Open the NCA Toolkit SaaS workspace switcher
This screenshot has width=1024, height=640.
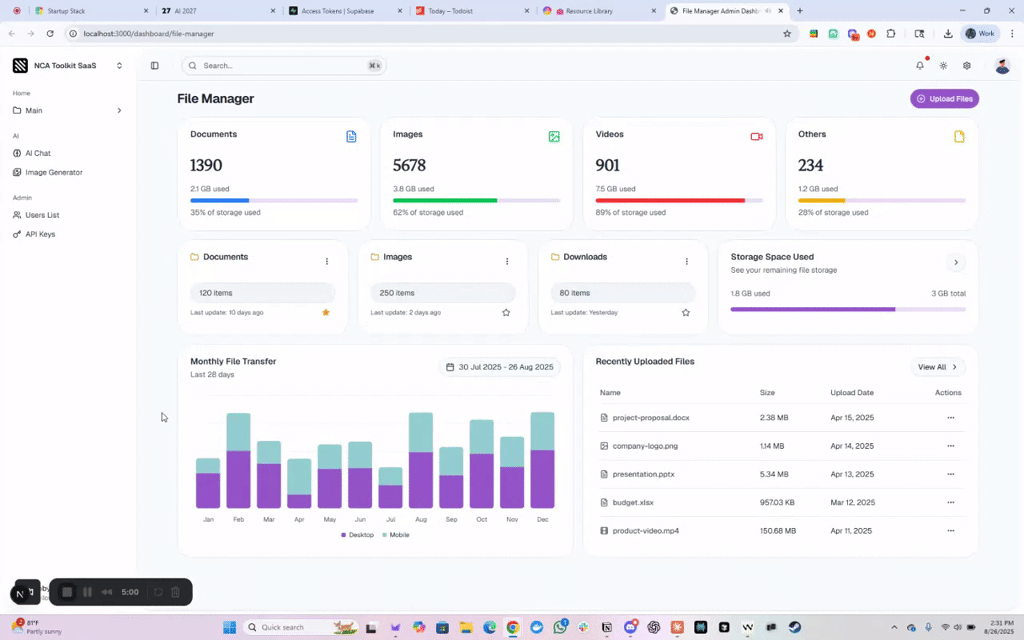point(68,65)
